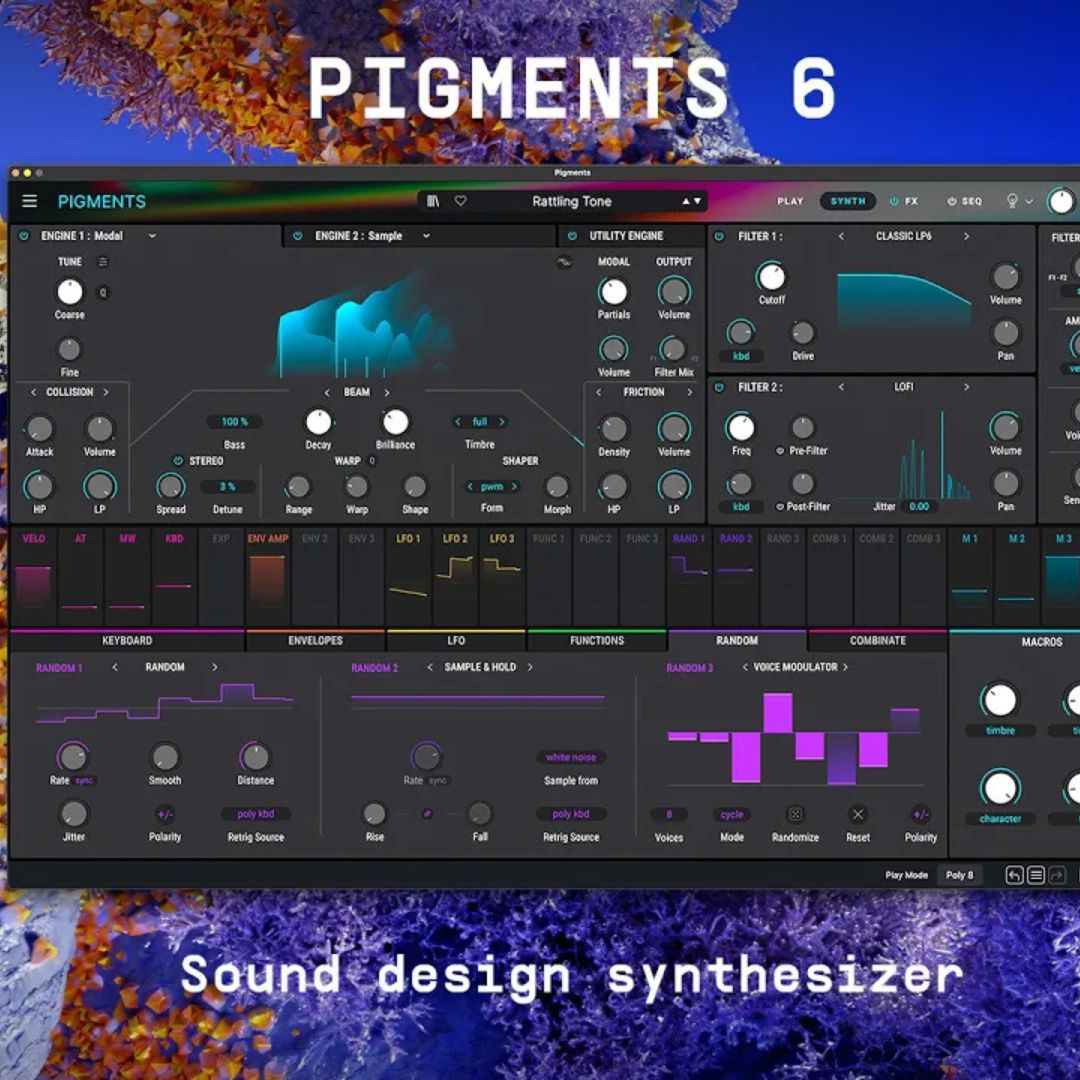Screen dimensions: 1080x1080
Task: Click the Random 1 Polarity +/- icon
Action: [165, 814]
